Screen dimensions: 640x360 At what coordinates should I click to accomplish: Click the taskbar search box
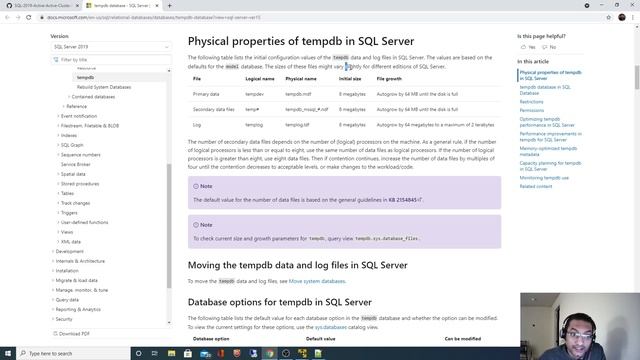tap(73, 353)
